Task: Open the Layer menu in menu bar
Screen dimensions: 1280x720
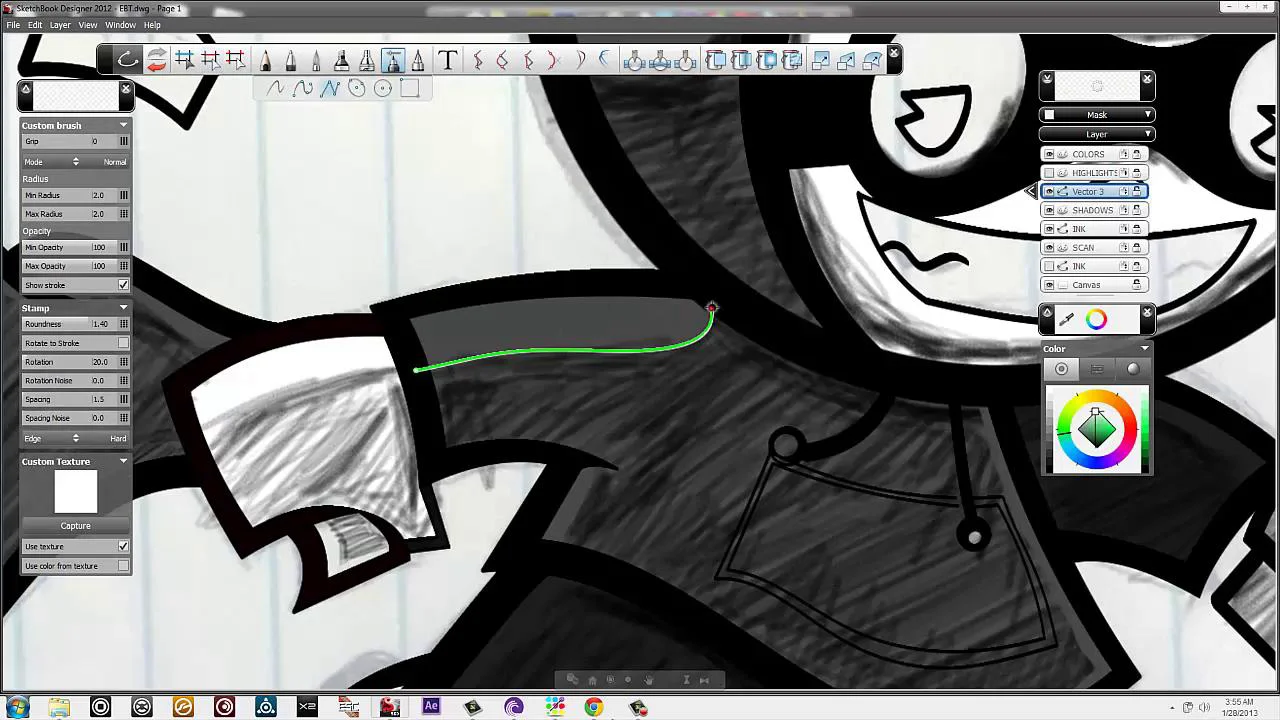Action: 60,25
